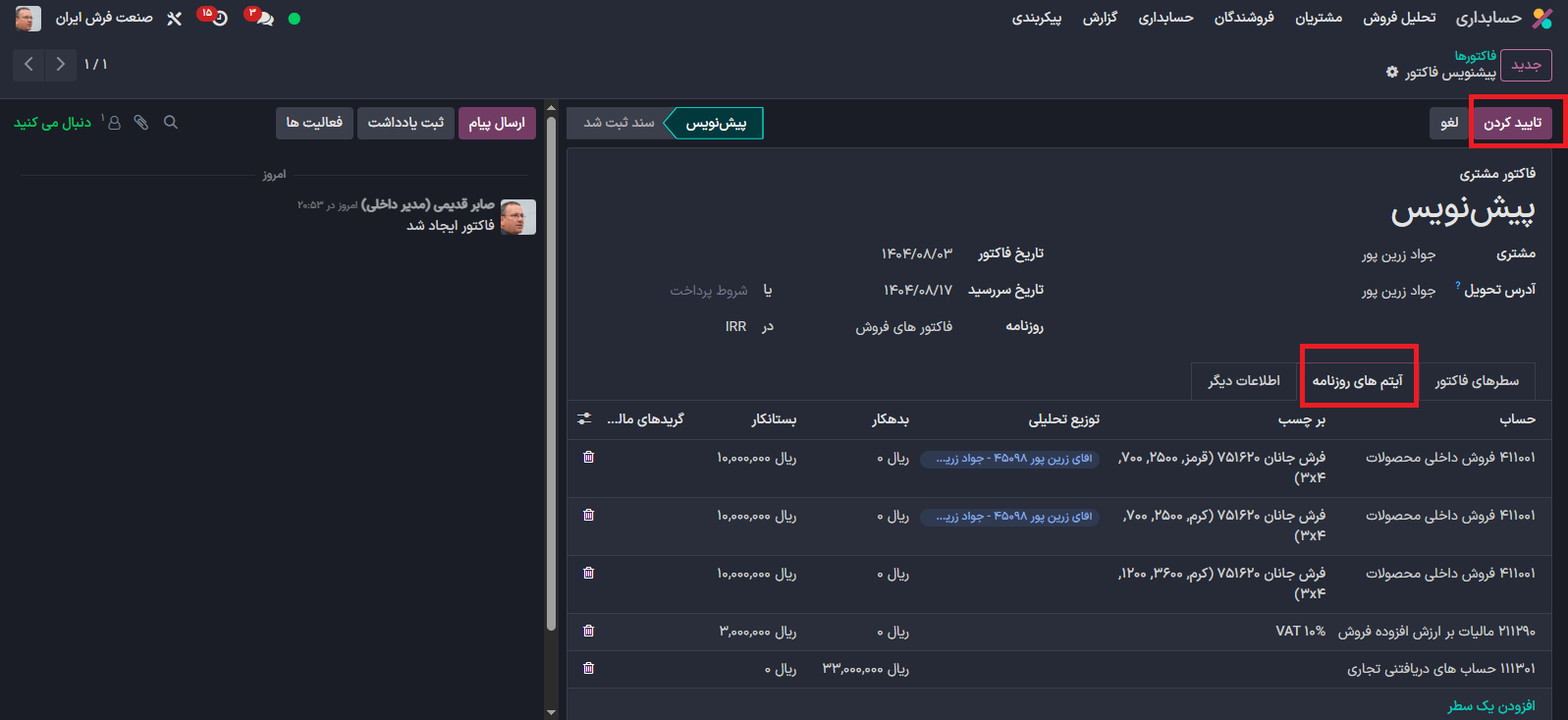Delete the first journal item row
Viewport: 1568px width, 720px height.
coord(588,457)
